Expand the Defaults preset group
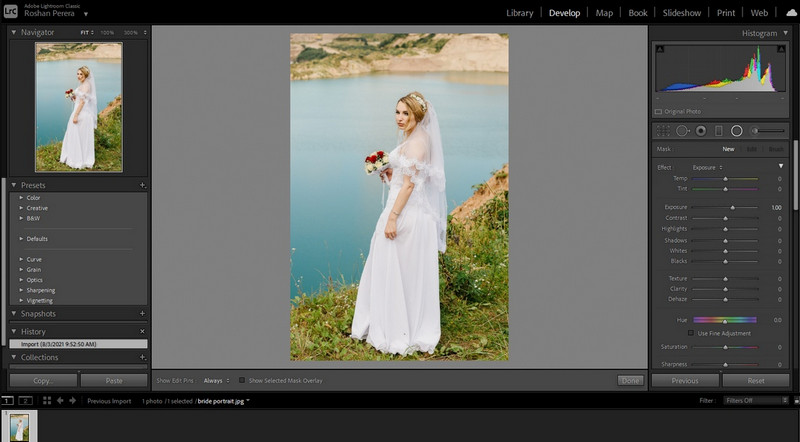This screenshot has height=442, width=800. click(21, 239)
